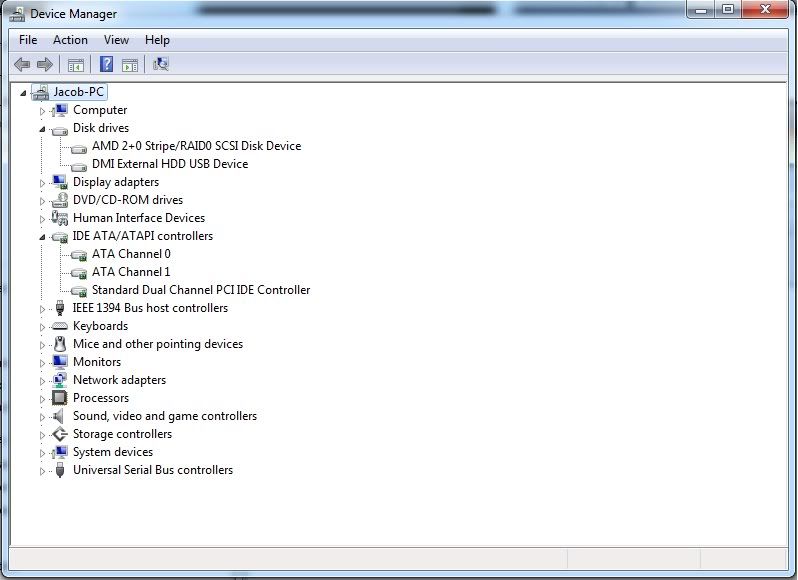This screenshot has width=798, height=580.
Task: Collapse the IDE ATA/ATAPI controllers category
Action: tap(42, 237)
